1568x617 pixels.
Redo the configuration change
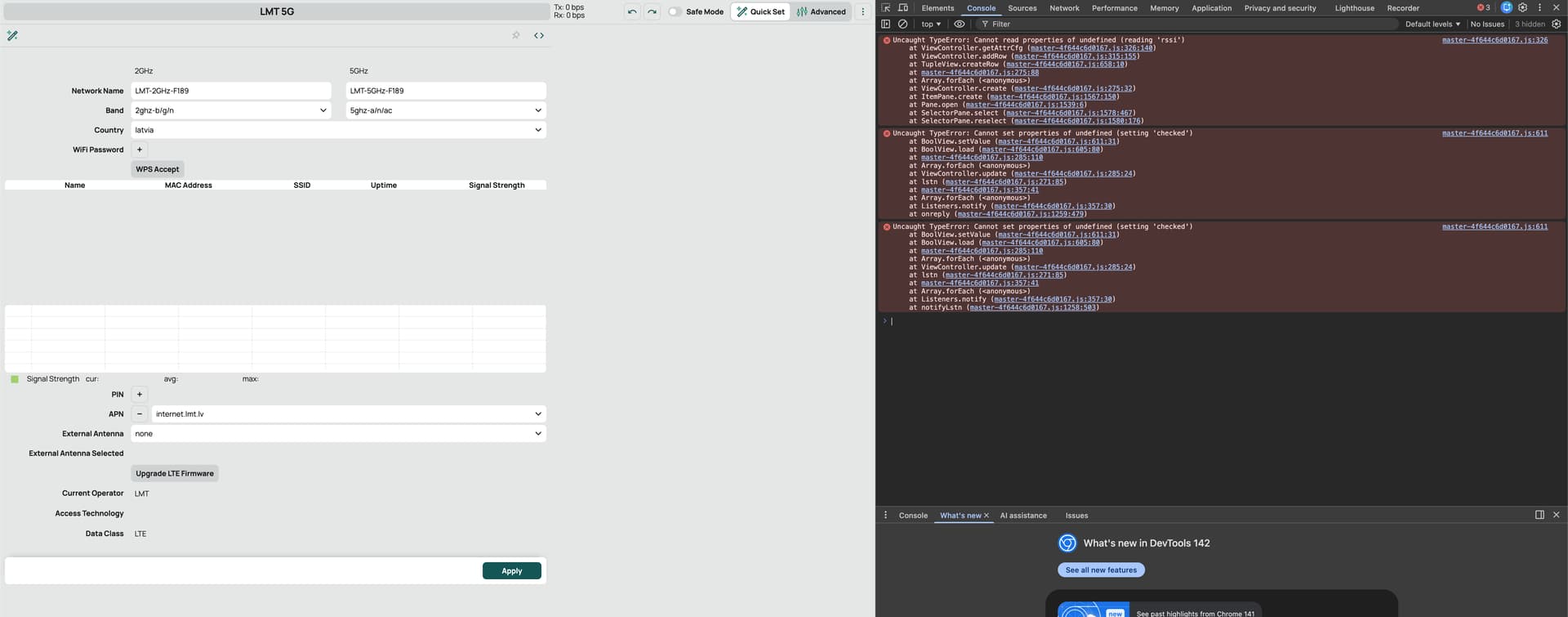pos(652,11)
